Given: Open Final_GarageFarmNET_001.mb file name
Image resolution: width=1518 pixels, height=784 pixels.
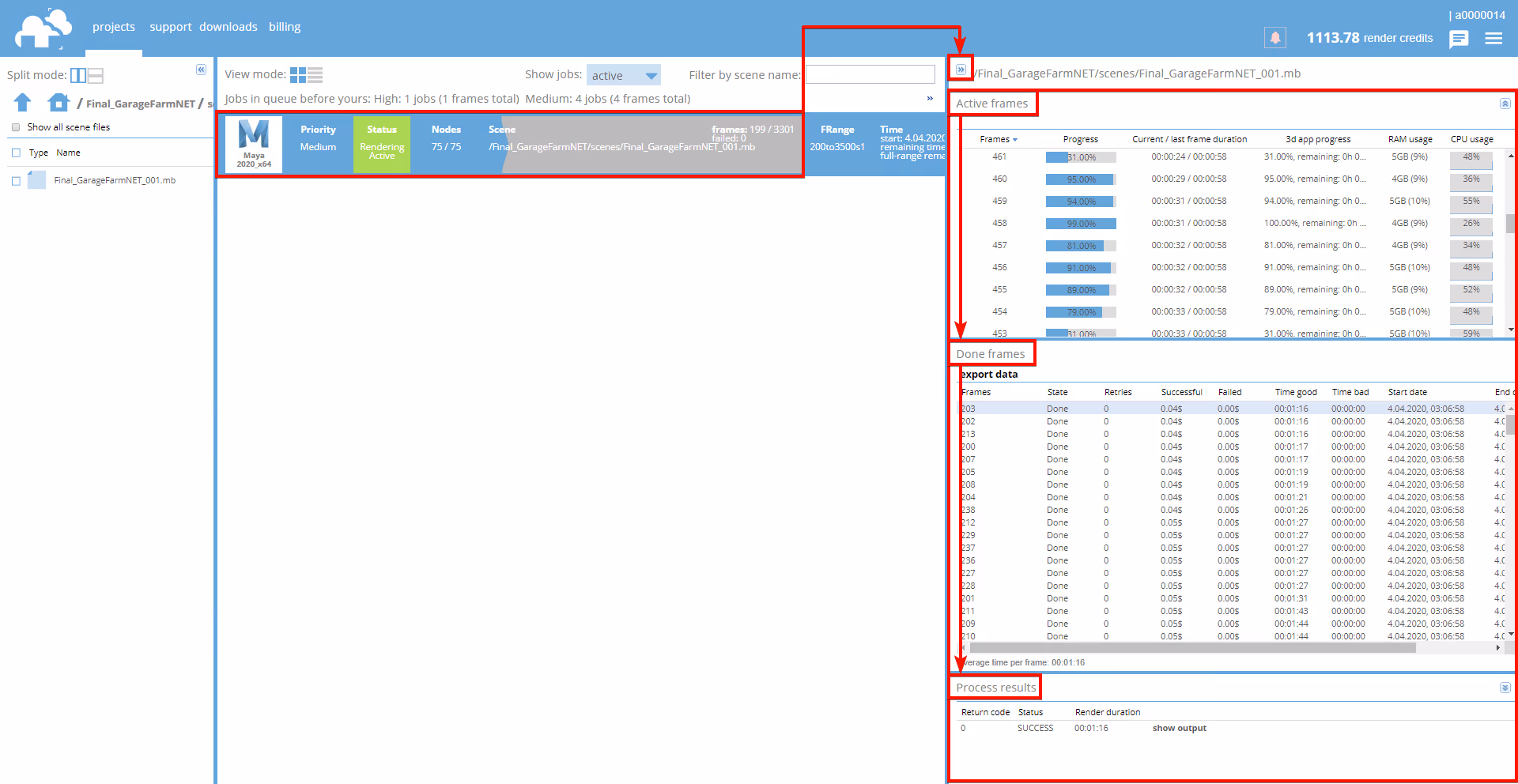Looking at the screenshot, I should pos(115,180).
